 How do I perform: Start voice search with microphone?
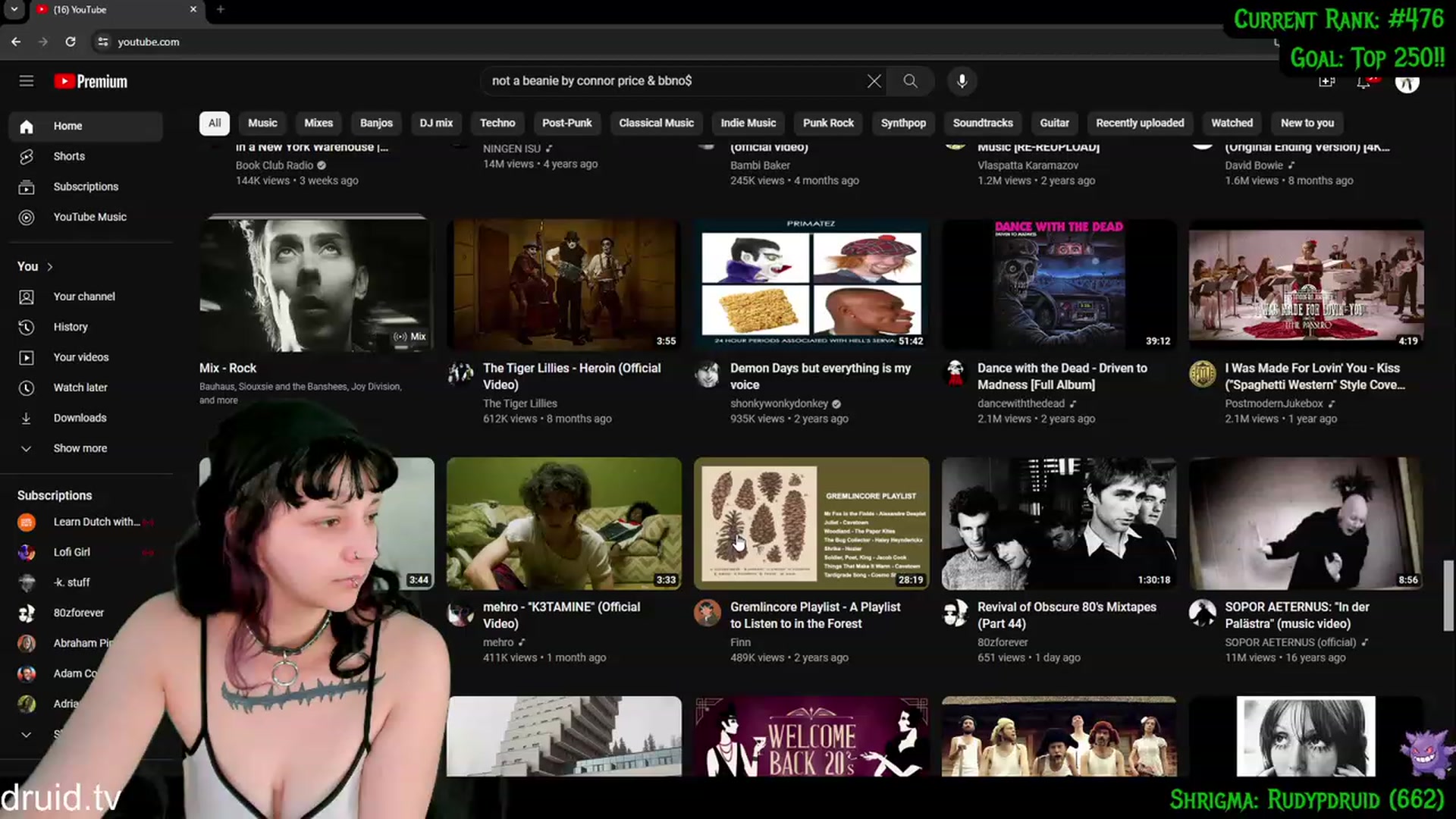[x=962, y=81]
